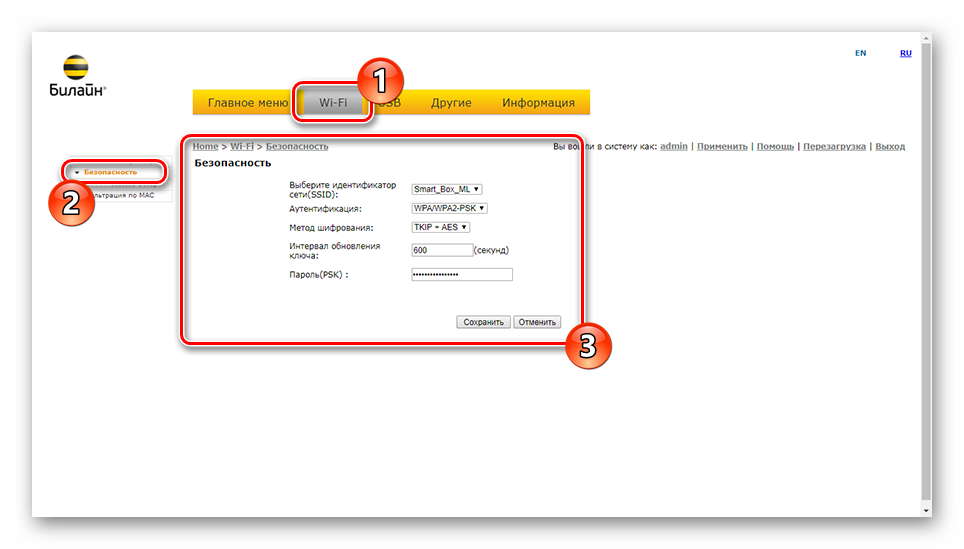Click Home in the breadcrumb
964x549 pixels.
[205, 146]
